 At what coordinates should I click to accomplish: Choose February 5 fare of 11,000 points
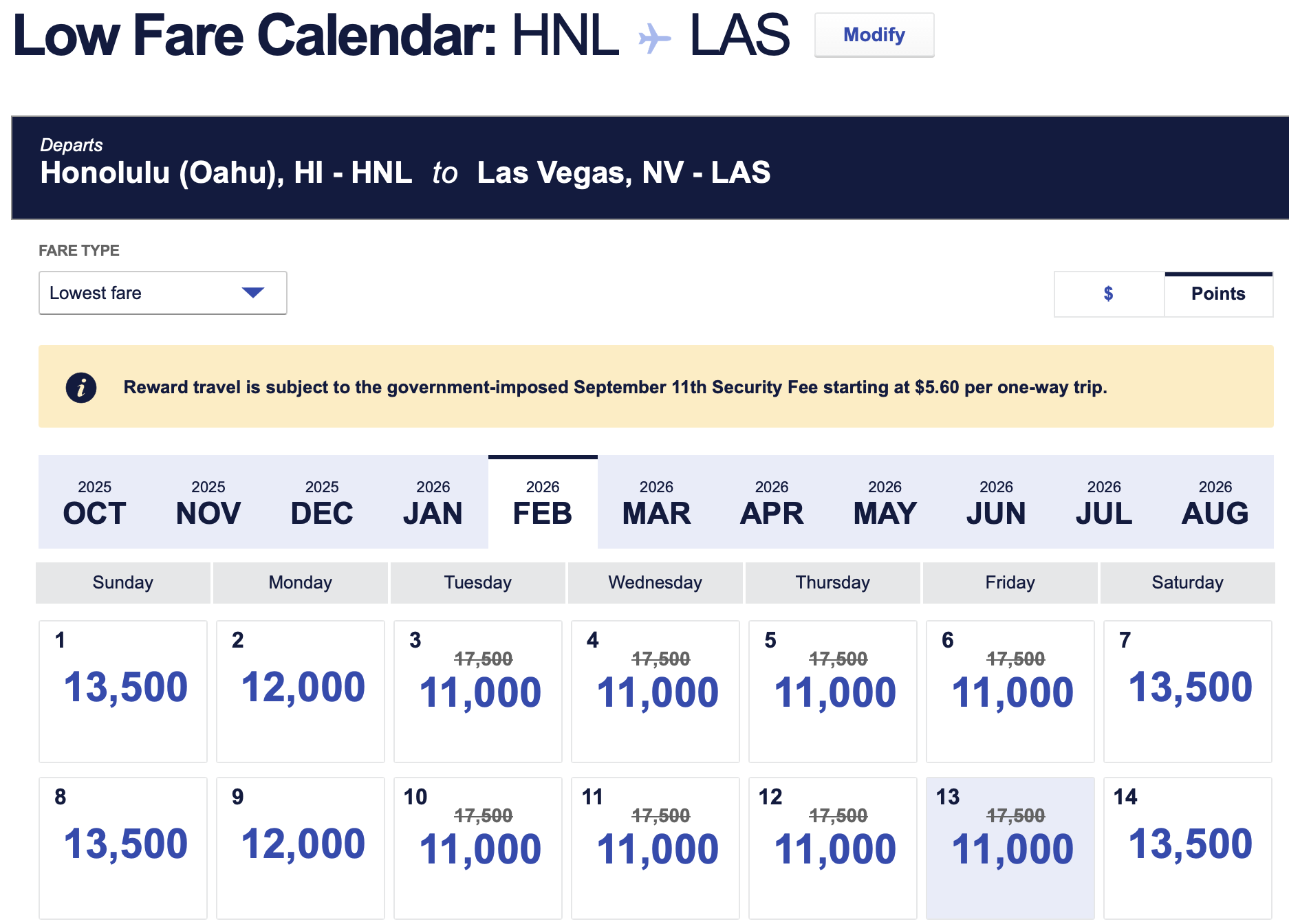(x=833, y=692)
